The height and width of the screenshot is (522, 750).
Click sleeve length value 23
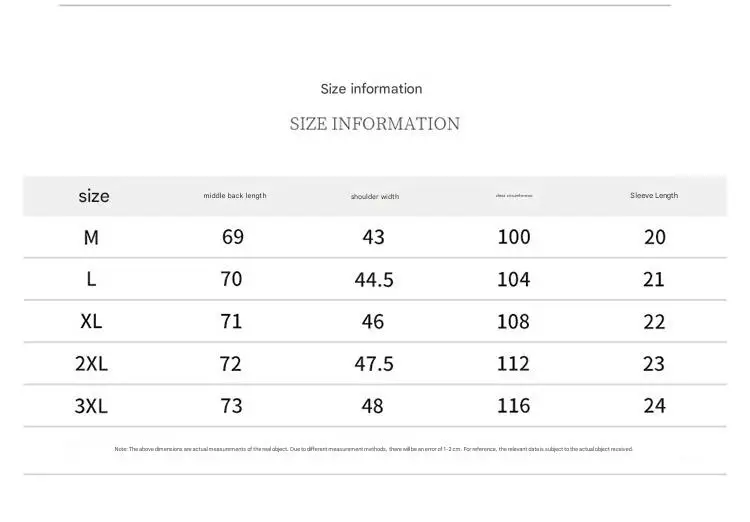pos(654,364)
